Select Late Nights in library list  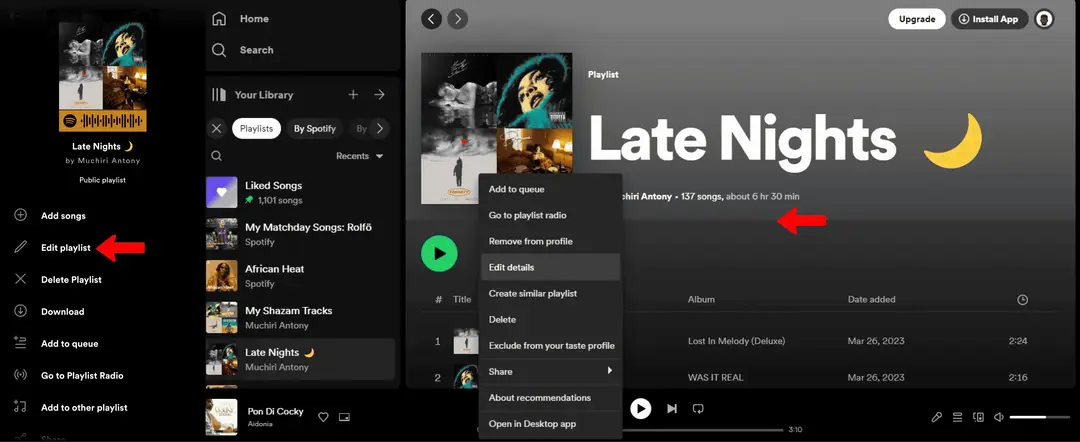pyautogui.click(x=300, y=359)
